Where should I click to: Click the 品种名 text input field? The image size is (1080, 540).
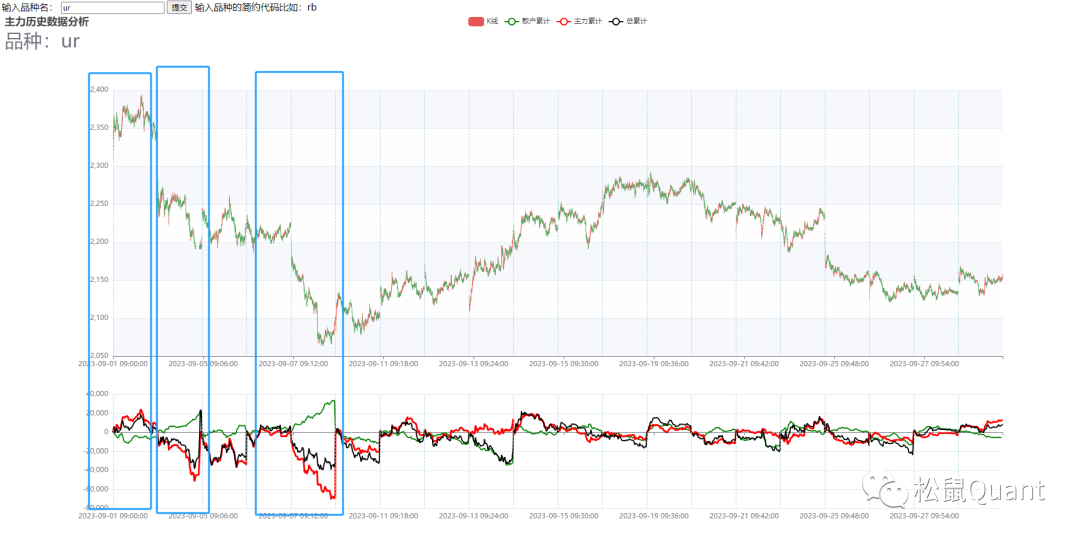coord(112,7)
